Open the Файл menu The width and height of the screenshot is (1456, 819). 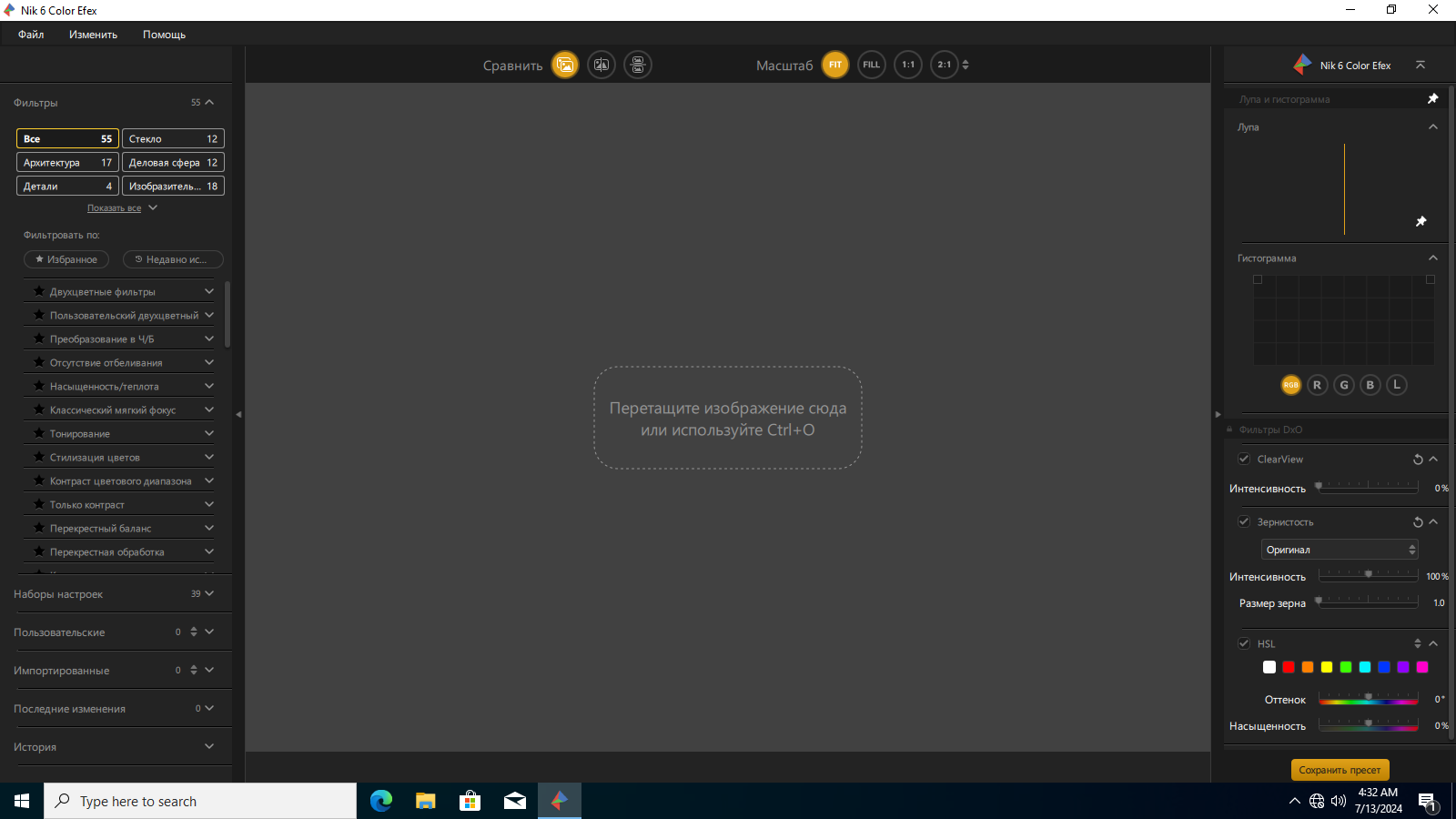[31, 35]
